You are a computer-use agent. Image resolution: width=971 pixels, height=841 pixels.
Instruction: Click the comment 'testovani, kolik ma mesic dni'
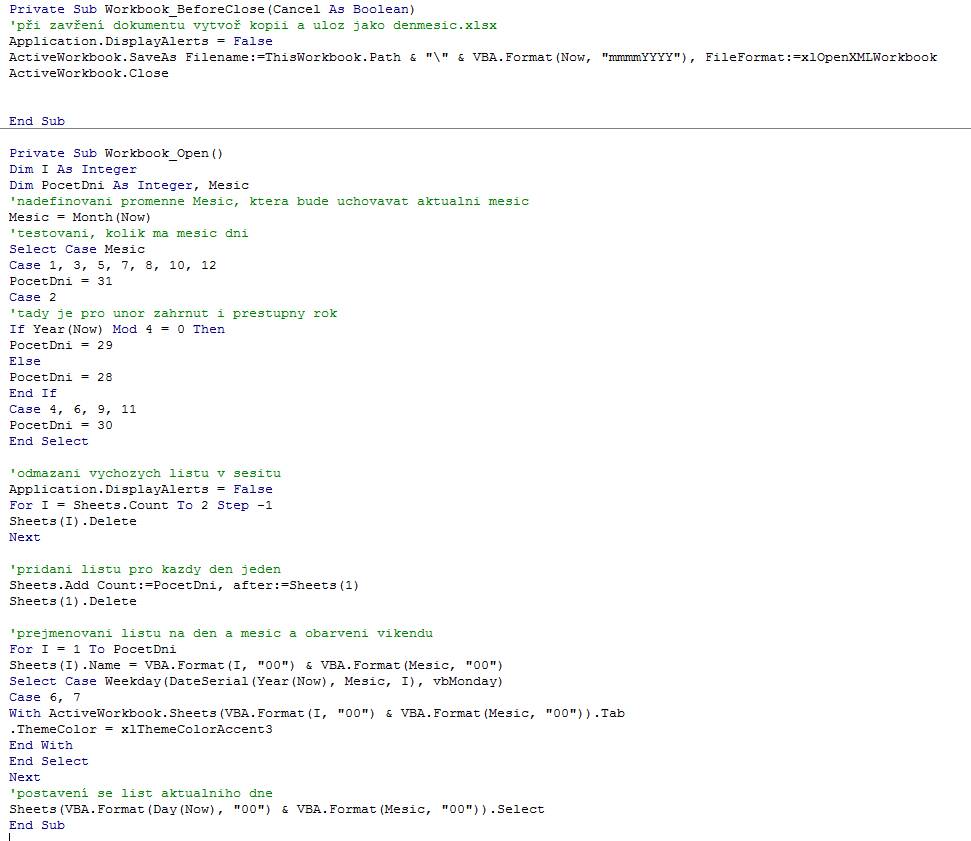point(128,233)
